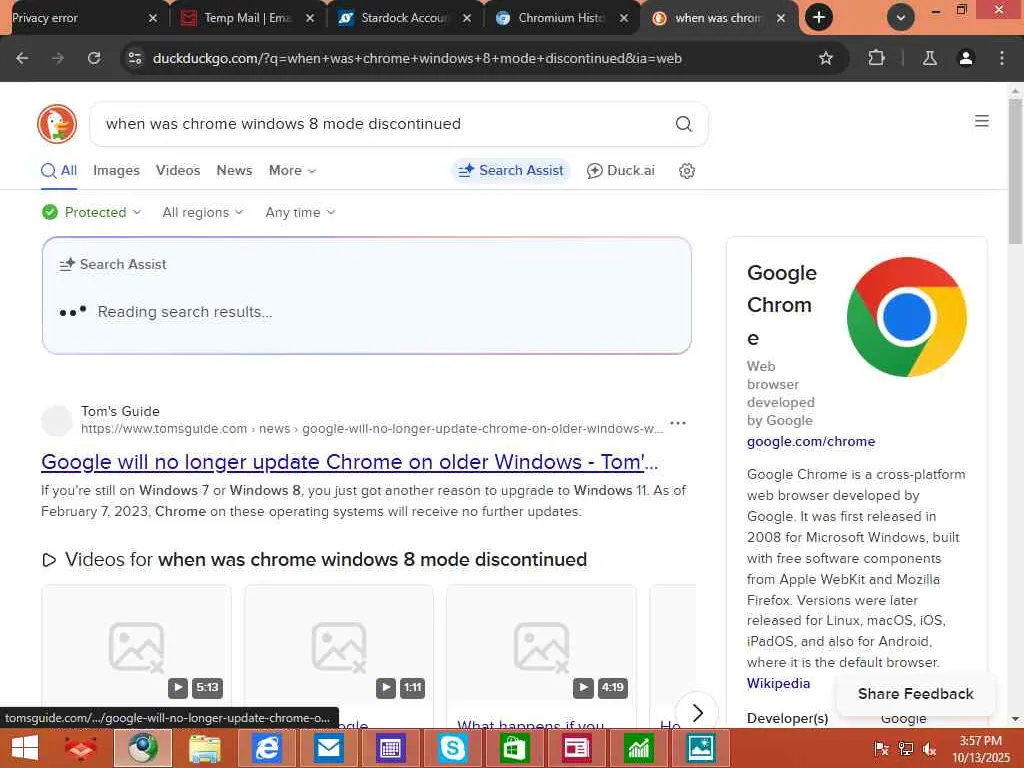Open News app from the taskbar

(576, 748)
